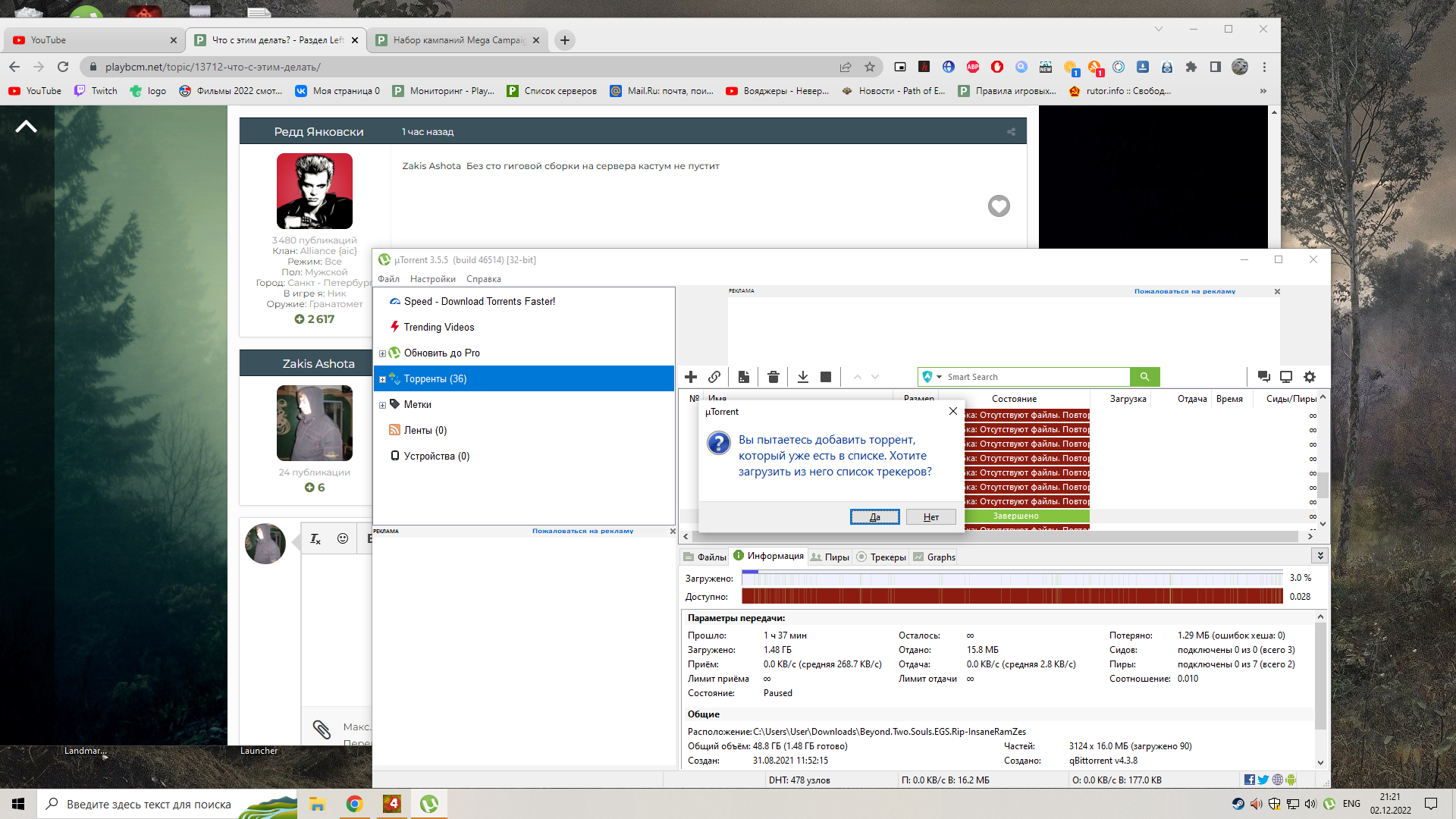
Task: Click Chrome side panel icon
Action: pyautogui.click(x=1216, y=67)
